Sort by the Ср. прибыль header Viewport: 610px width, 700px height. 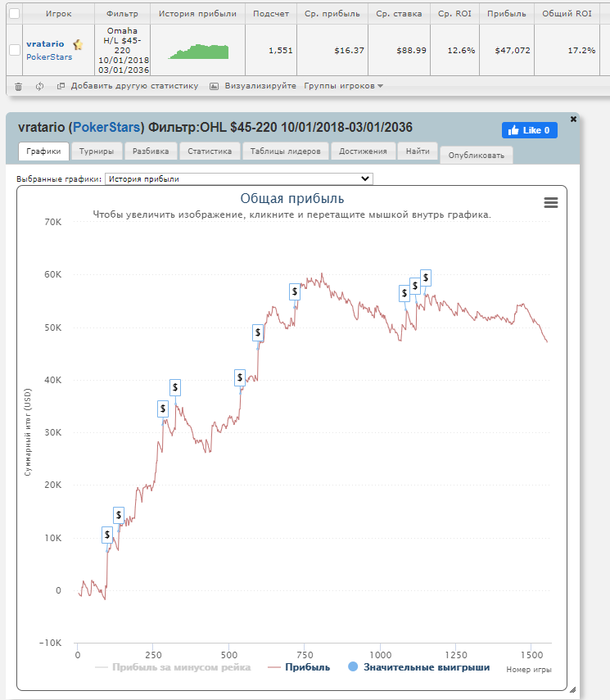coord(332,13)
